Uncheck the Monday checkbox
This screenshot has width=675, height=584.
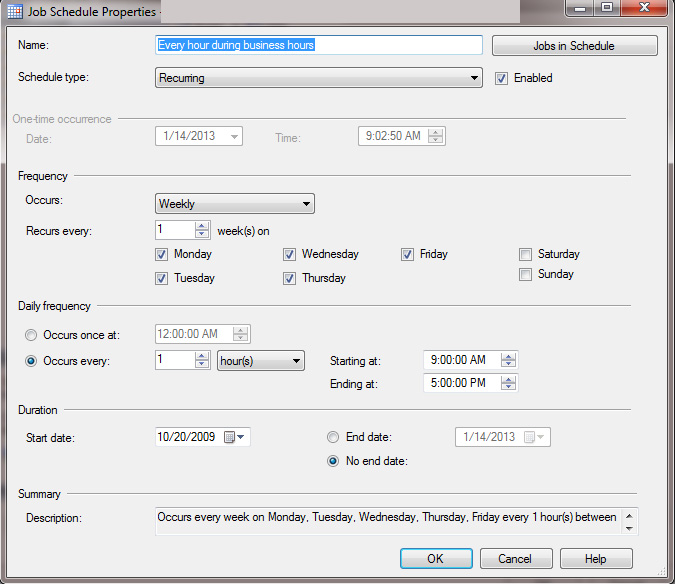[161, 254]
